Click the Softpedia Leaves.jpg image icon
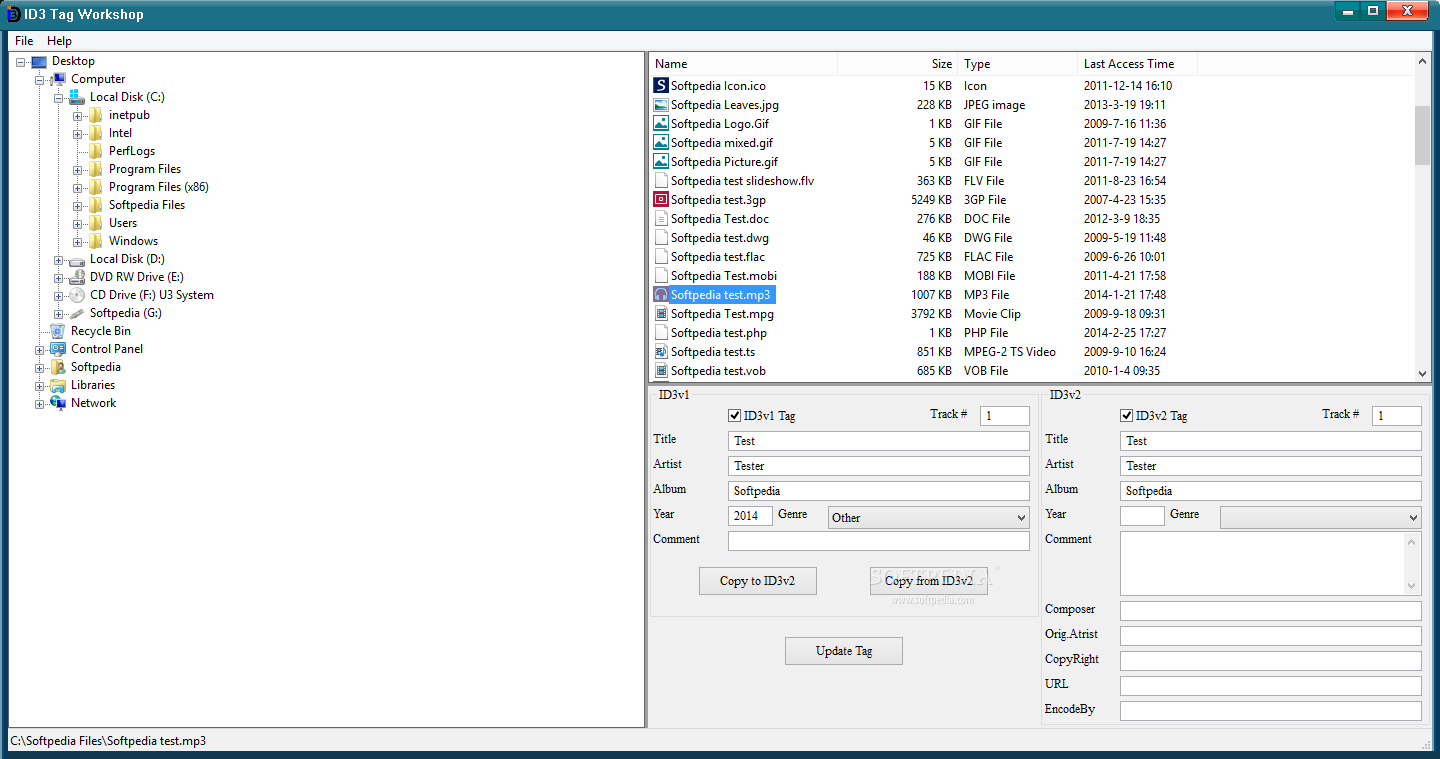 click(x=660, y=105)
